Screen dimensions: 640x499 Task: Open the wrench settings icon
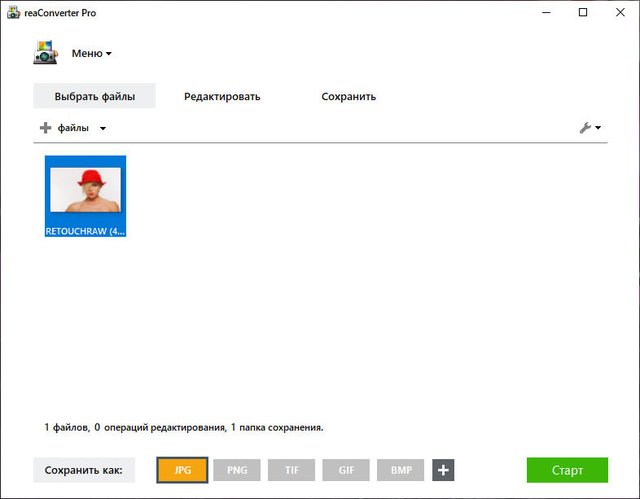point(587,128)
